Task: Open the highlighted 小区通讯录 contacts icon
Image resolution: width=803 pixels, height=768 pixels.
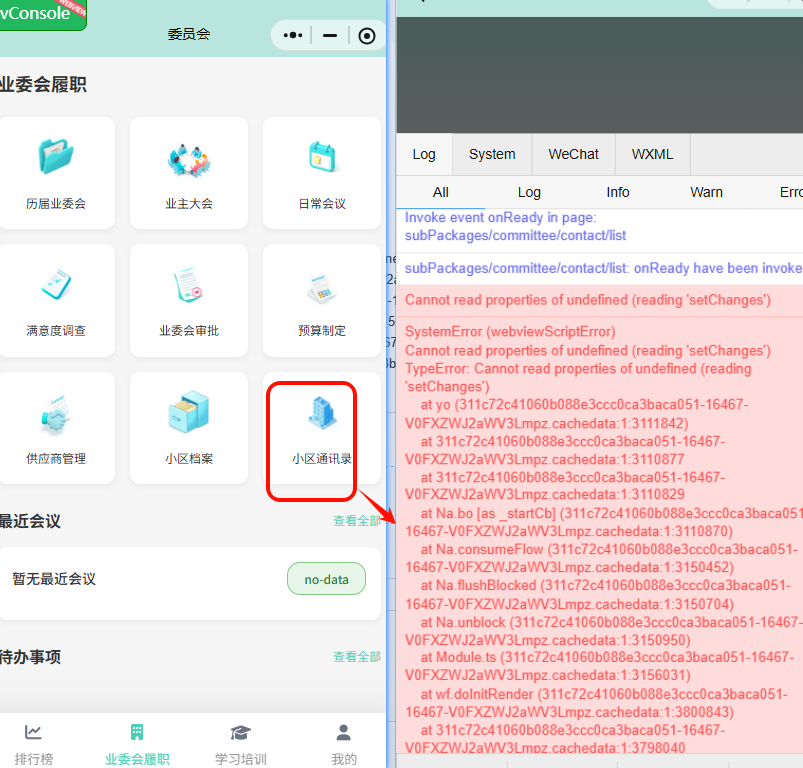Action: [319, 414]
